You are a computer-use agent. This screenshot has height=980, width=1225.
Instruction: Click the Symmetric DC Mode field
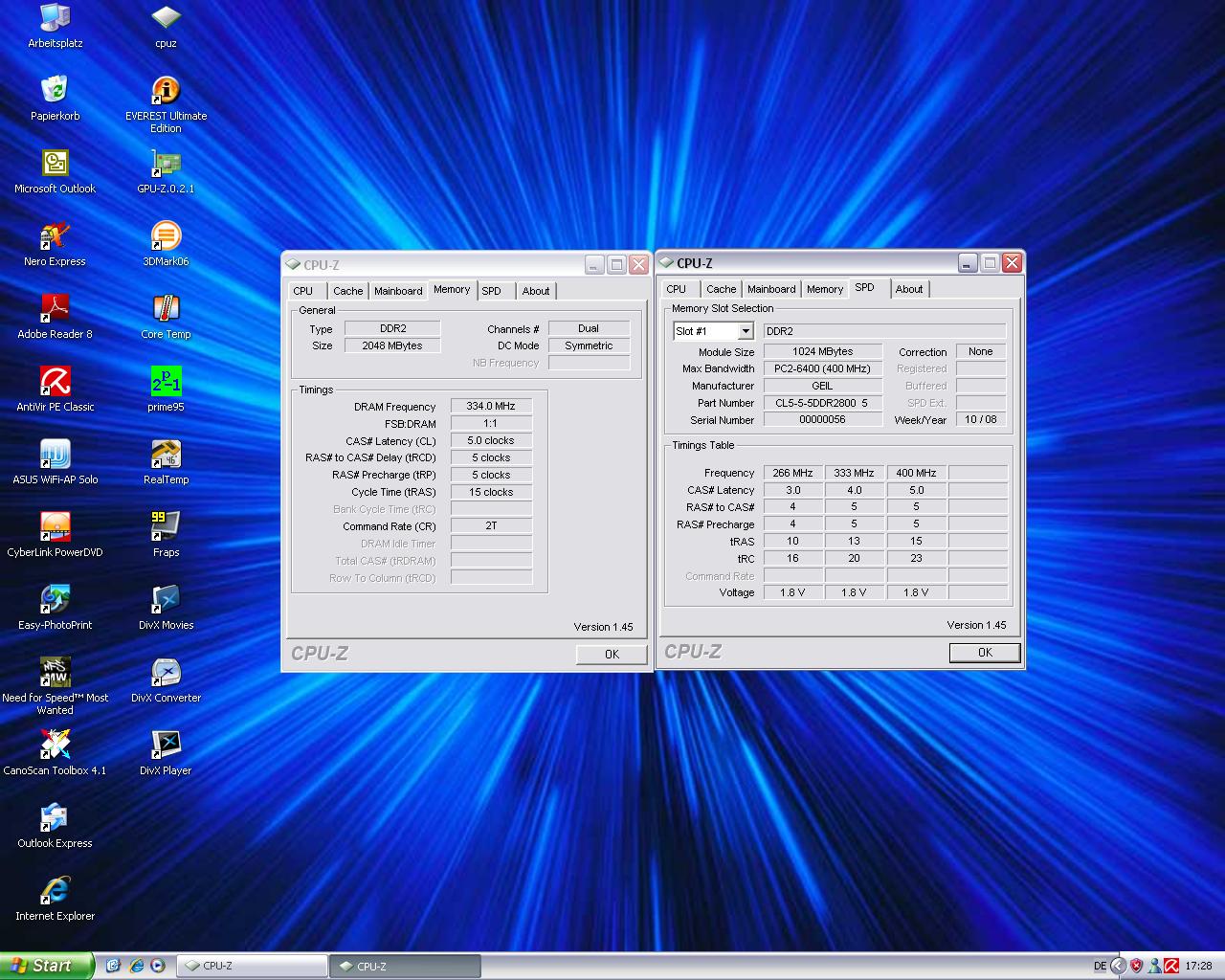589,345
